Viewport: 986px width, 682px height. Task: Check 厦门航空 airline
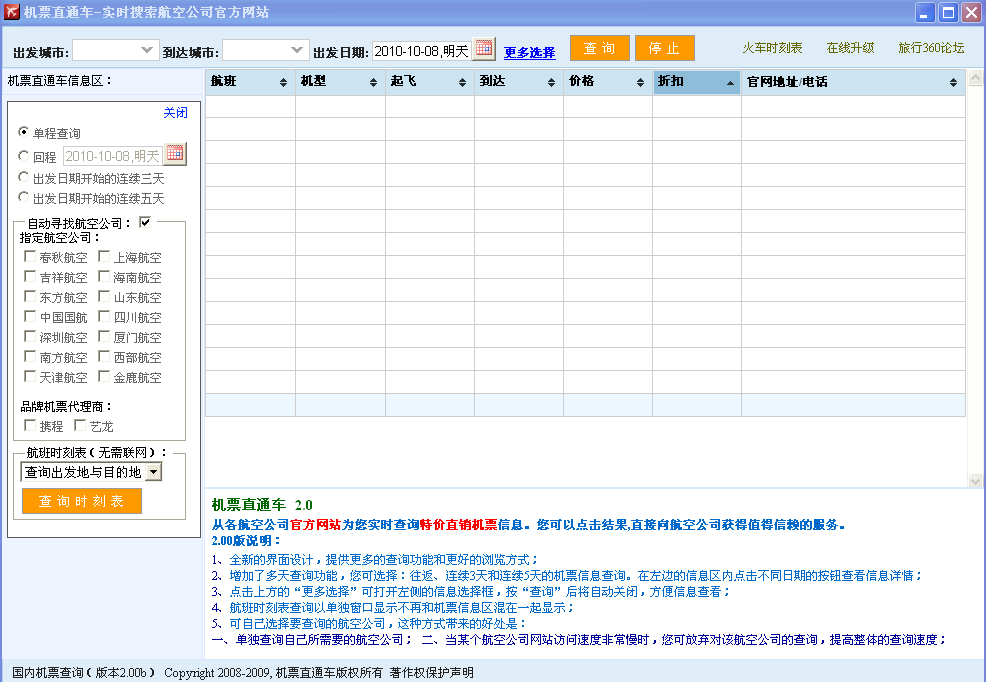(x=104, y=336)
